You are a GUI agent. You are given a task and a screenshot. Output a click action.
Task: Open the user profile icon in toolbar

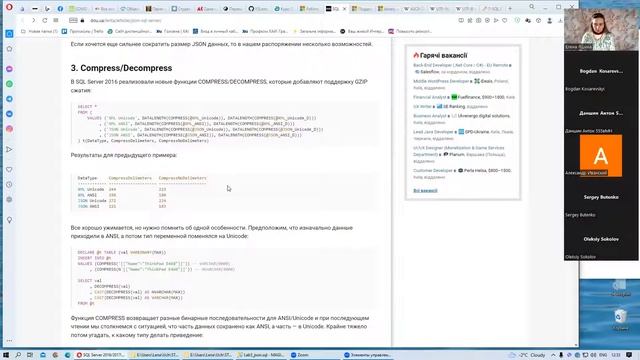549,20
